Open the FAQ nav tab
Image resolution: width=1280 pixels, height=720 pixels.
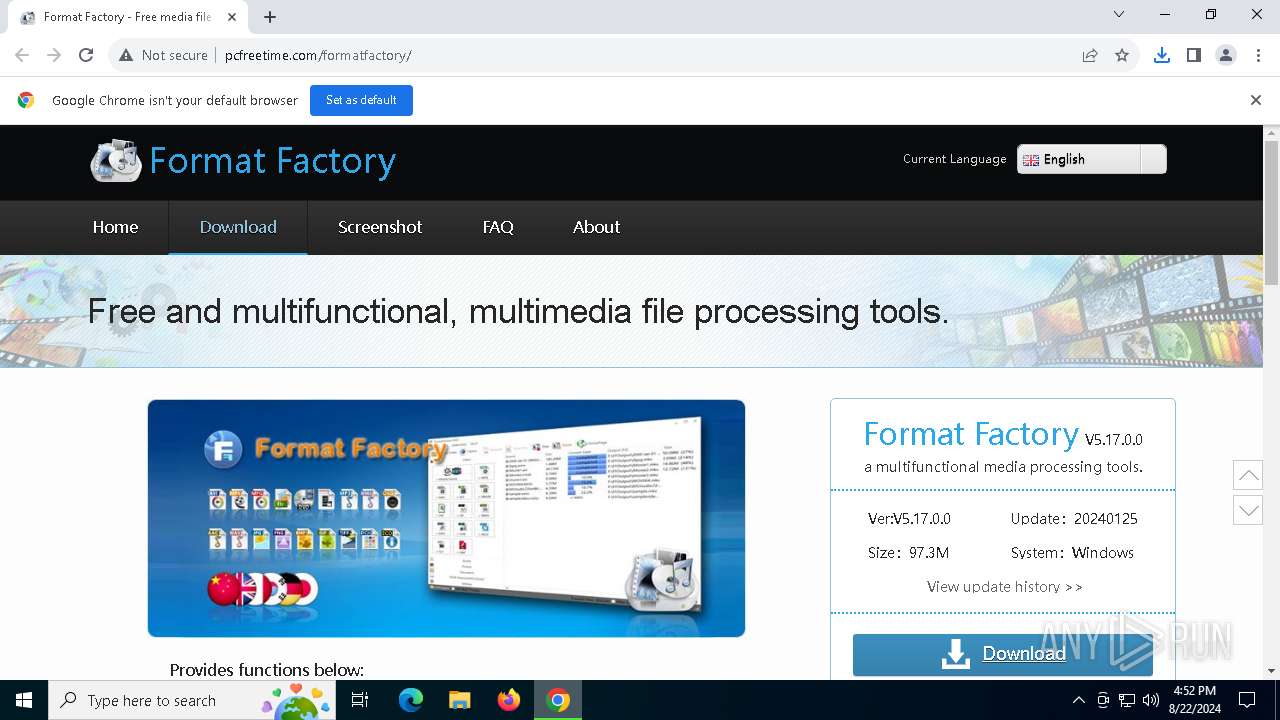[498, 227]
